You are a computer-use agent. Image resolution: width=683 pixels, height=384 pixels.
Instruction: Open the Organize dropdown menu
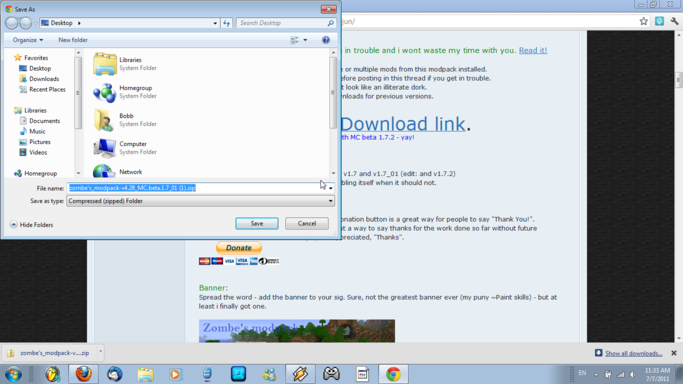(28, 40)
